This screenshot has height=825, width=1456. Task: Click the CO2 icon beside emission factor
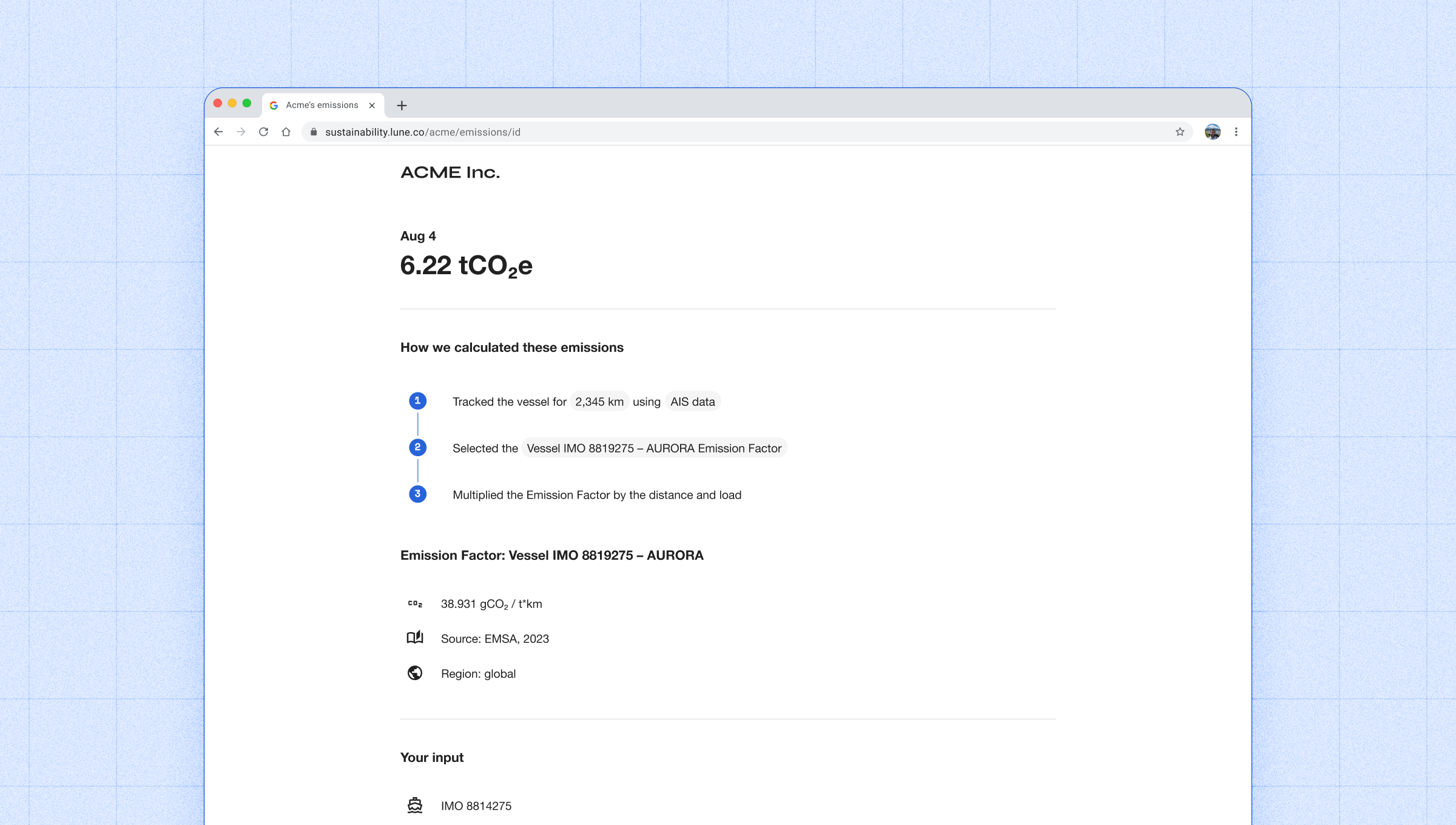click(415, 604)
